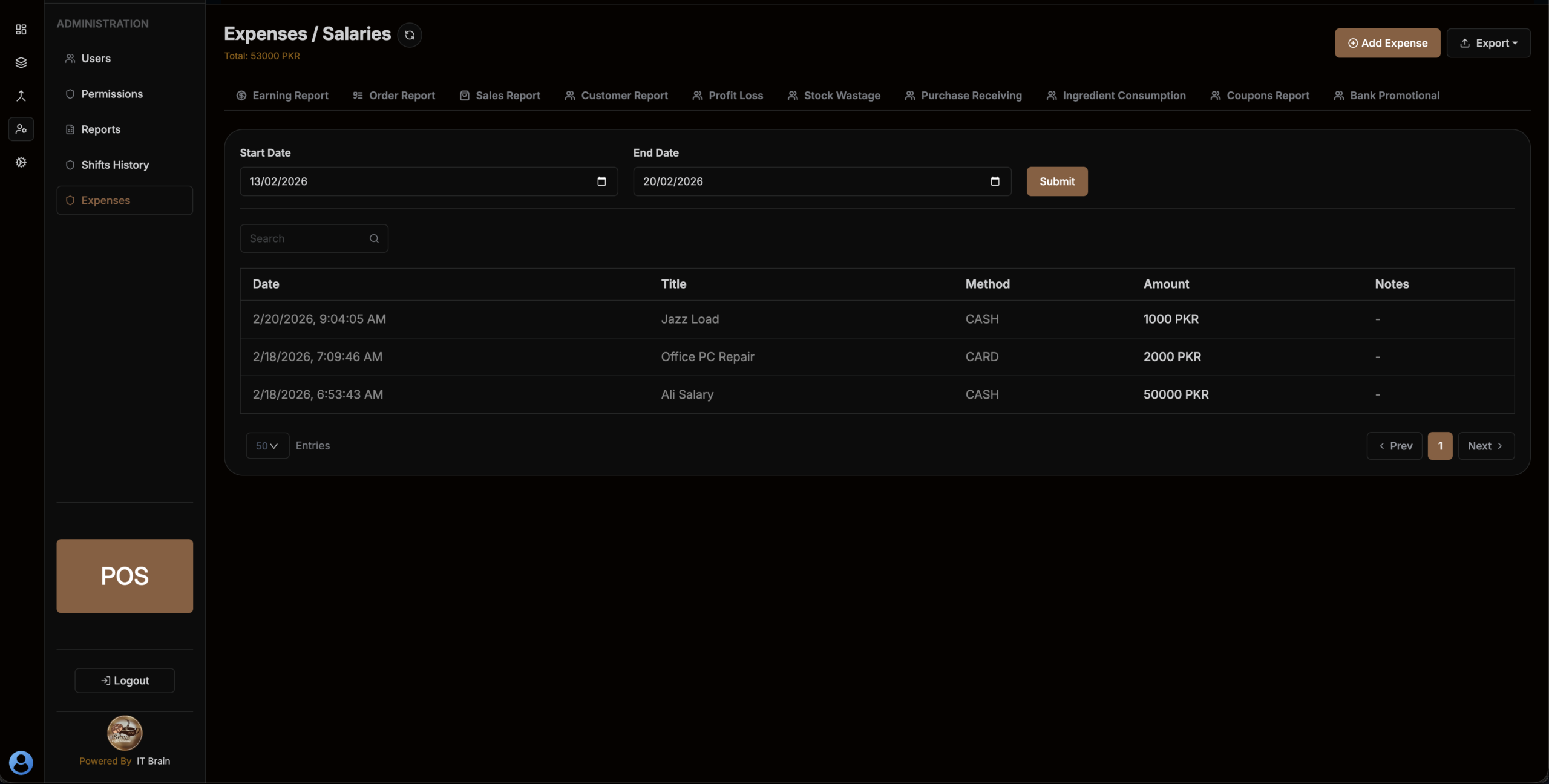Switch to the Profit Loss tab
The width and height of the screenshot is (1549, 784).
point(728,96)
